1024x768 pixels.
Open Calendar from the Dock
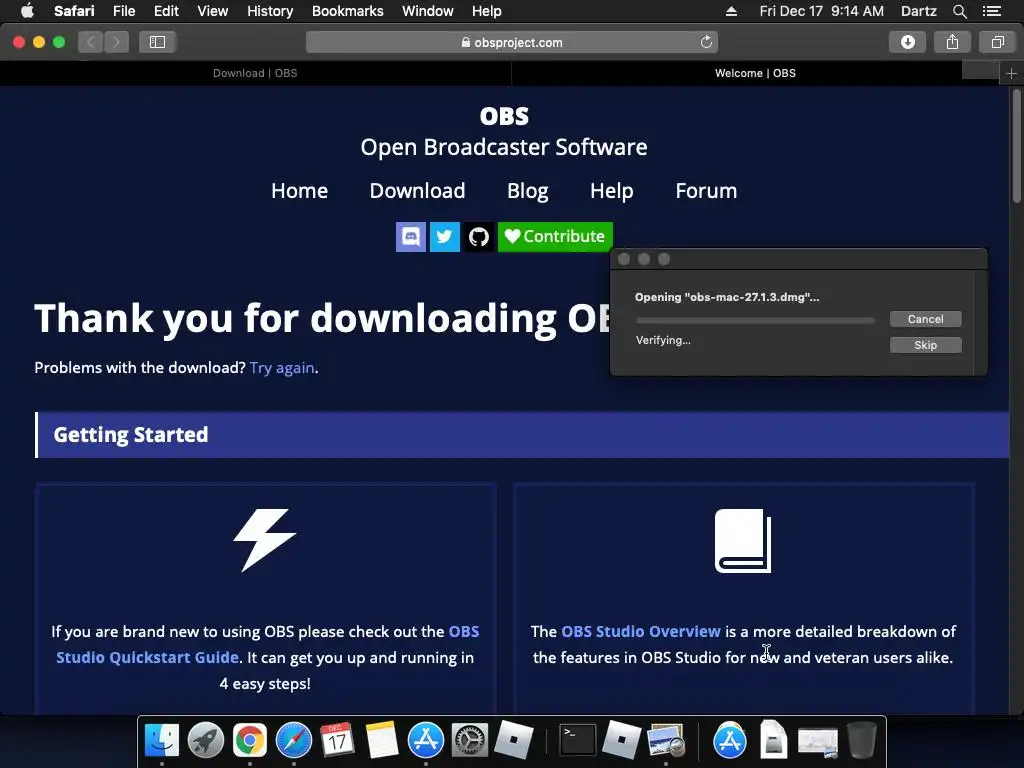click(337, 741)
